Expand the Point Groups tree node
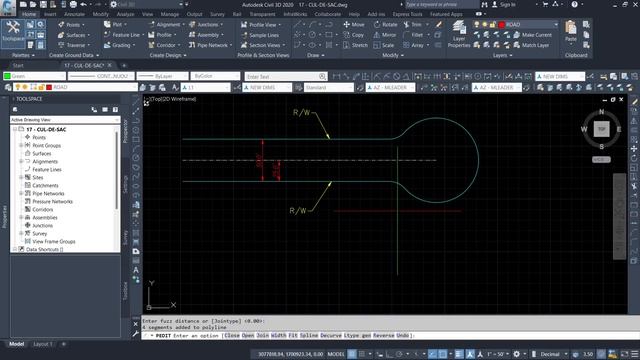 pos(21,145)
